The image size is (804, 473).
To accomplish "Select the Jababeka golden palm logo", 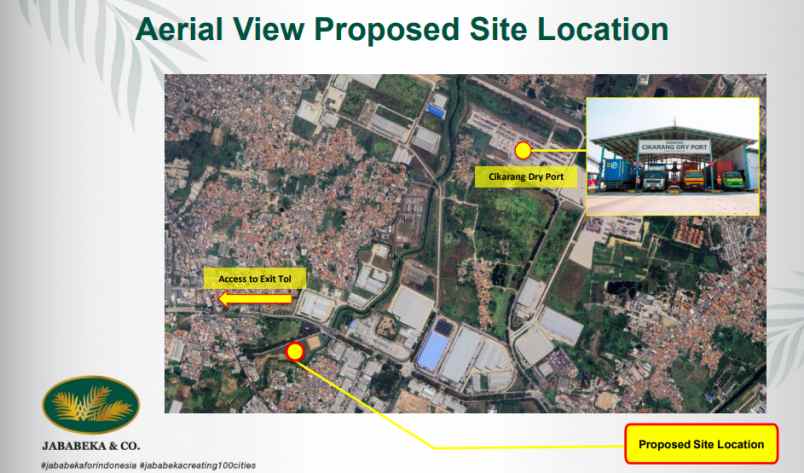I will click(x=84, y=405).
